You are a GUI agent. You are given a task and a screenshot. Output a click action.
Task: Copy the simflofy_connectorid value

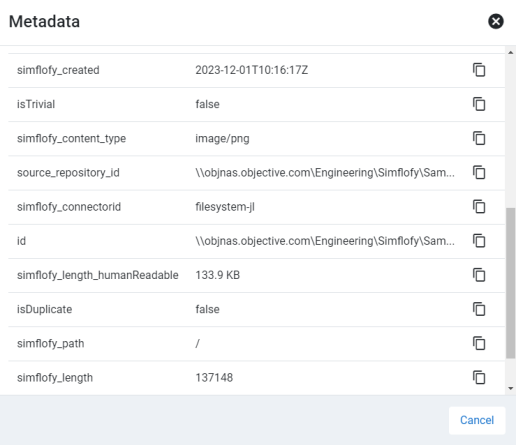point(479,207)
